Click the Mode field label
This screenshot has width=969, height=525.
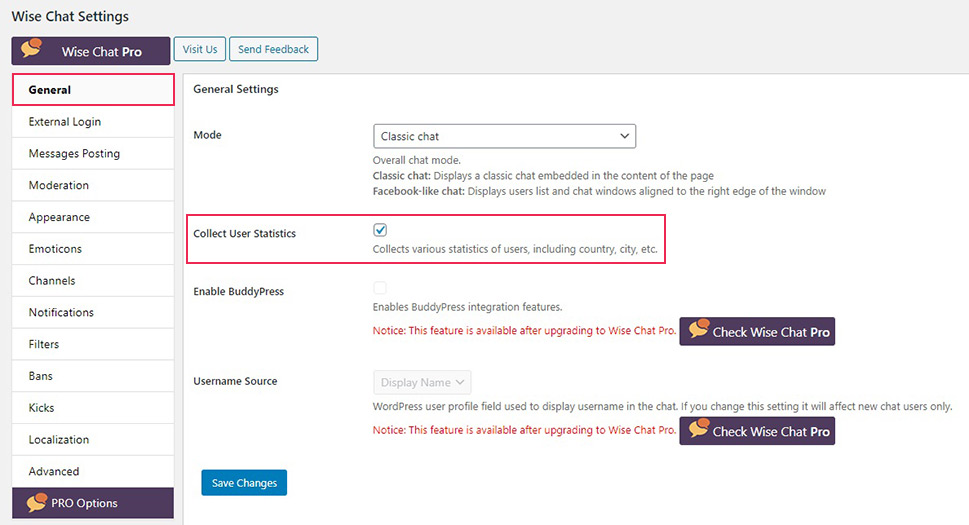coord(207,135)
